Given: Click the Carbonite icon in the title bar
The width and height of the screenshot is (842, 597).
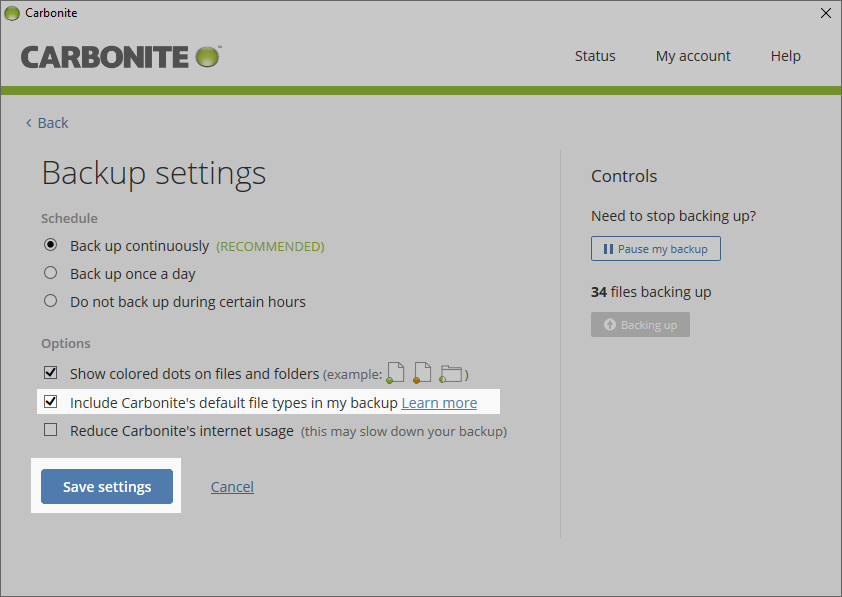Looking at the screenshot, I should coord(11,13).
